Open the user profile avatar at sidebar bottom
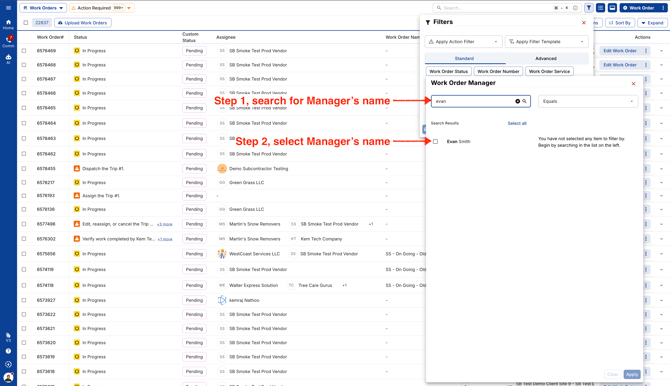670x386 pixels. tap(8, 377)
